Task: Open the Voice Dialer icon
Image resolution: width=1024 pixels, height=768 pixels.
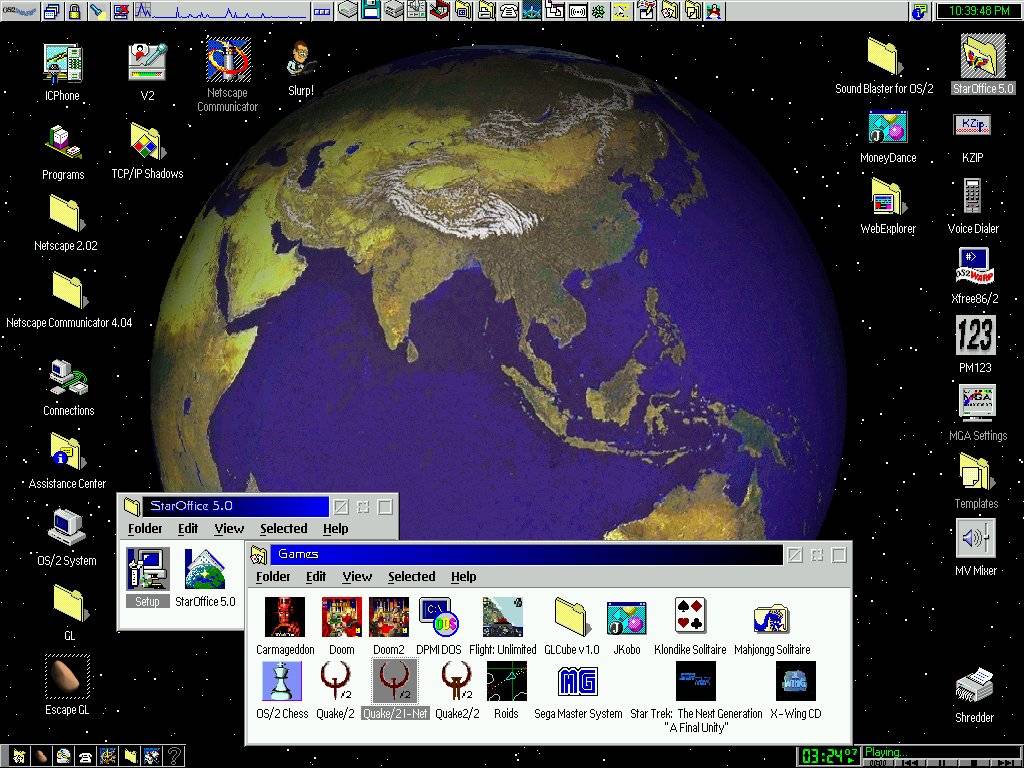Action: [x=973, y=206]
